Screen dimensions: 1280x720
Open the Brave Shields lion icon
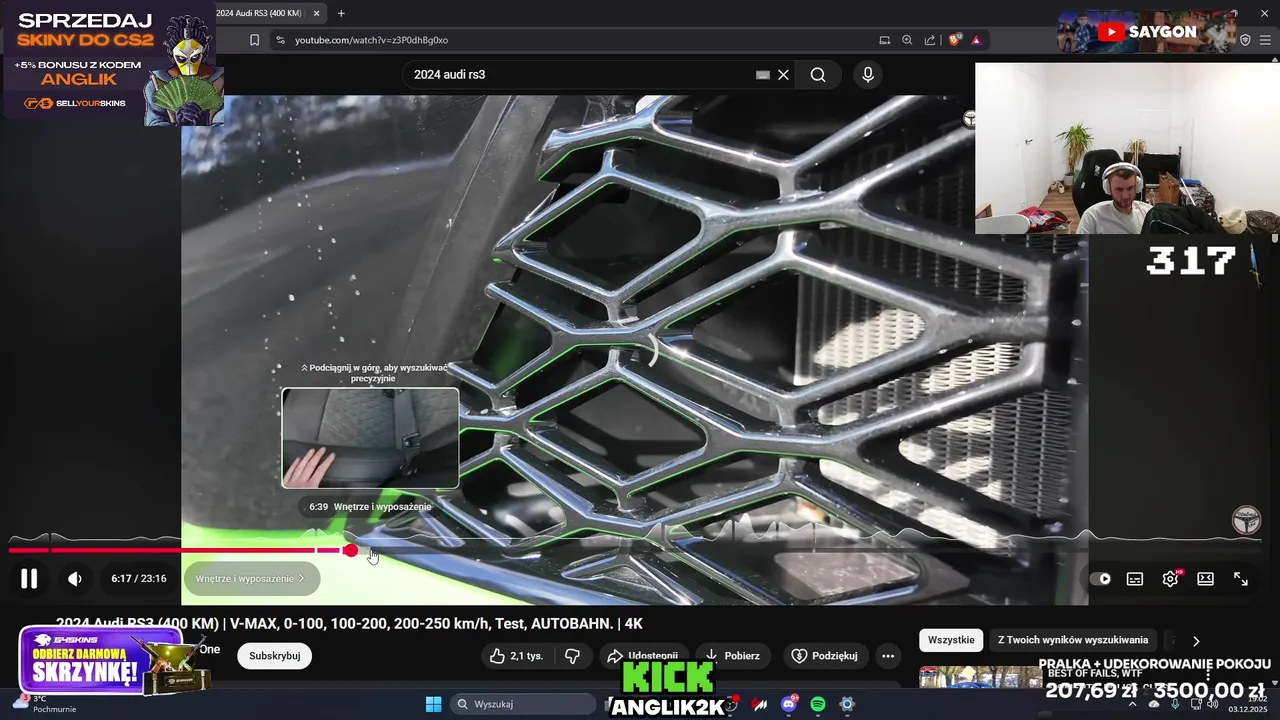[954, 40]
